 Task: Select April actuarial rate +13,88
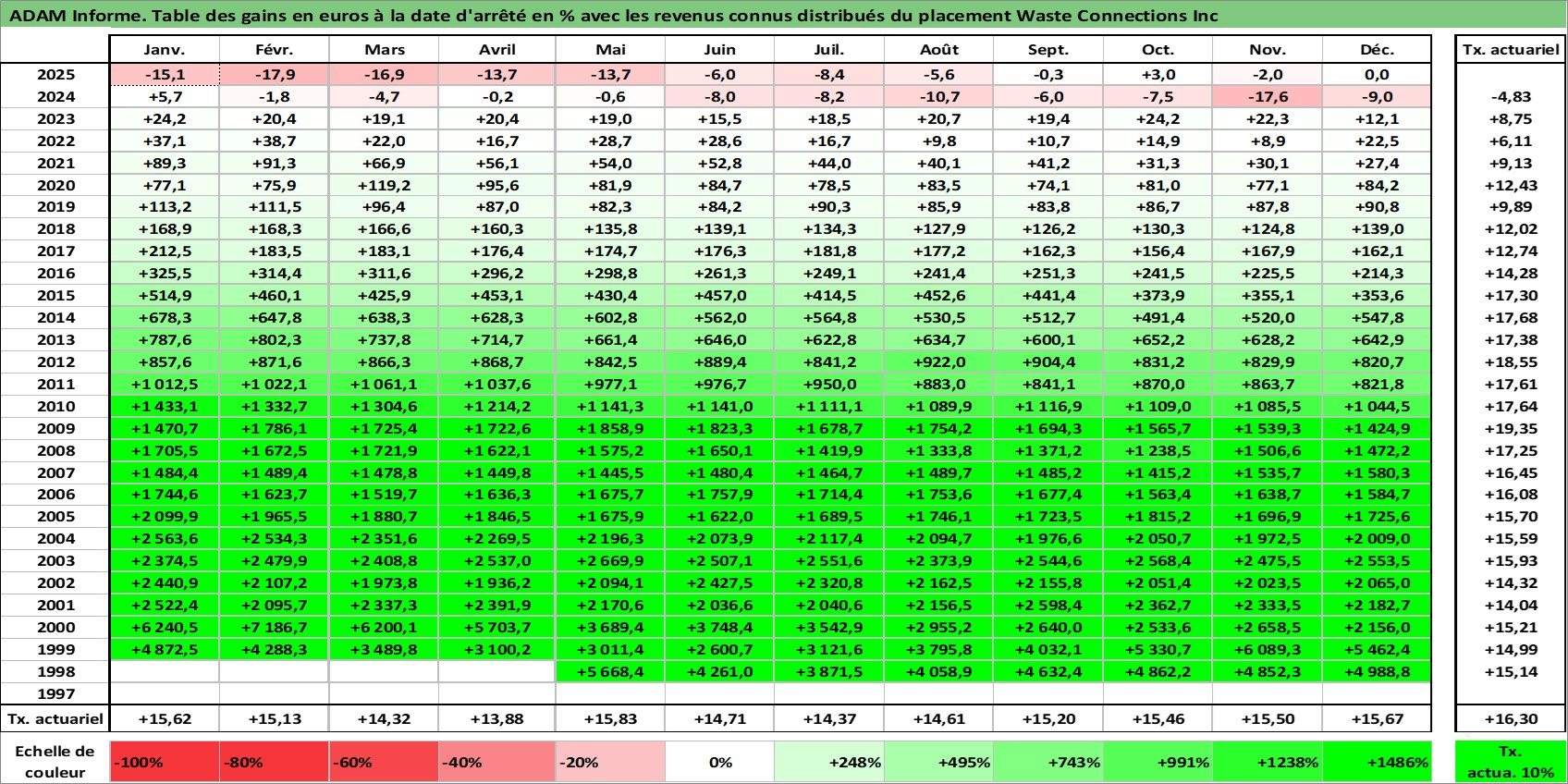[497, 718]
